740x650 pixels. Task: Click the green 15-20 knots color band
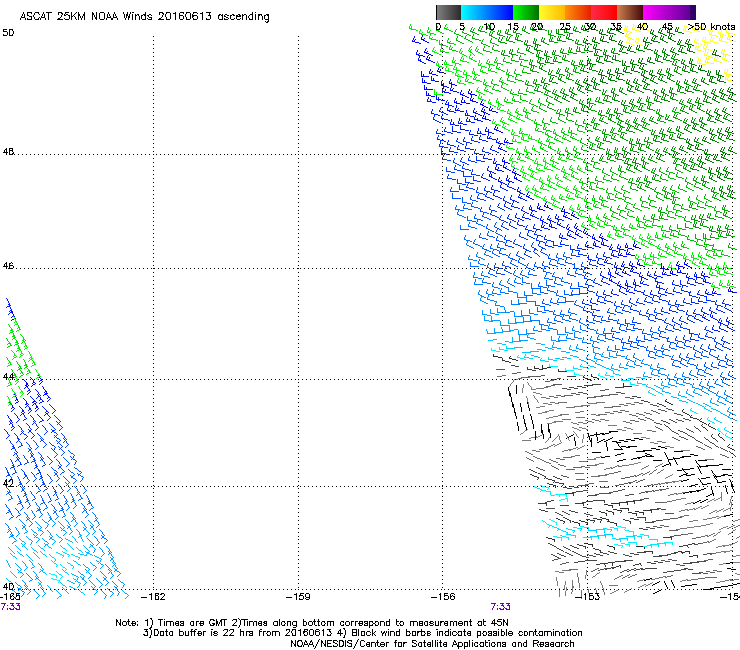click(526, 12)
